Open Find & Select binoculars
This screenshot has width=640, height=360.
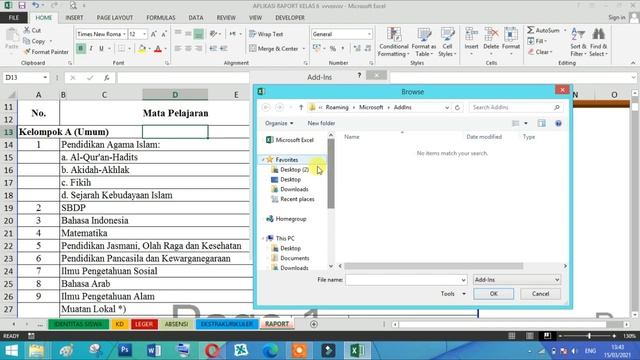(598, 42)
